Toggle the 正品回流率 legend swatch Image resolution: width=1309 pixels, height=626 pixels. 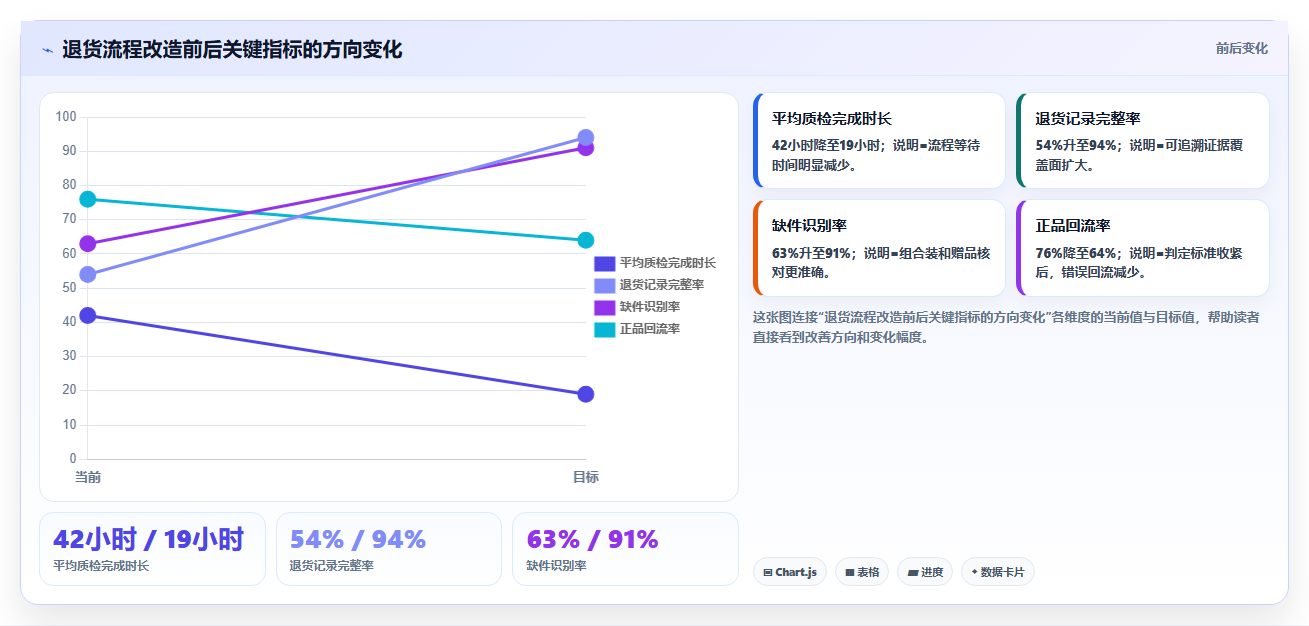pyautogui.click(x=604, y=329)
